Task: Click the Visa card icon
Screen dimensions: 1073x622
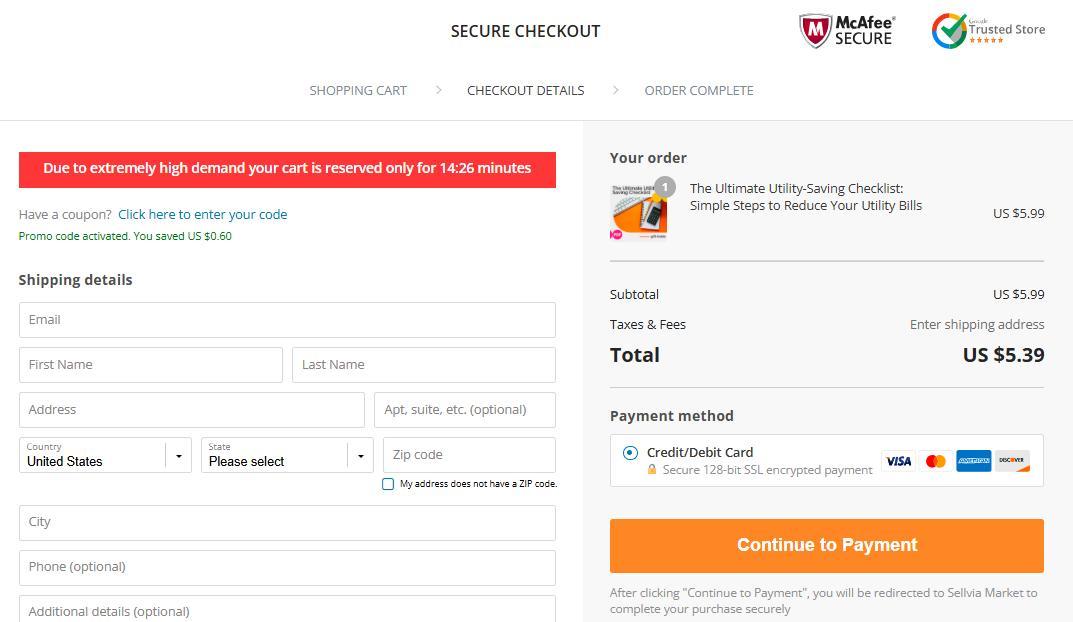Action: point(898,461)
